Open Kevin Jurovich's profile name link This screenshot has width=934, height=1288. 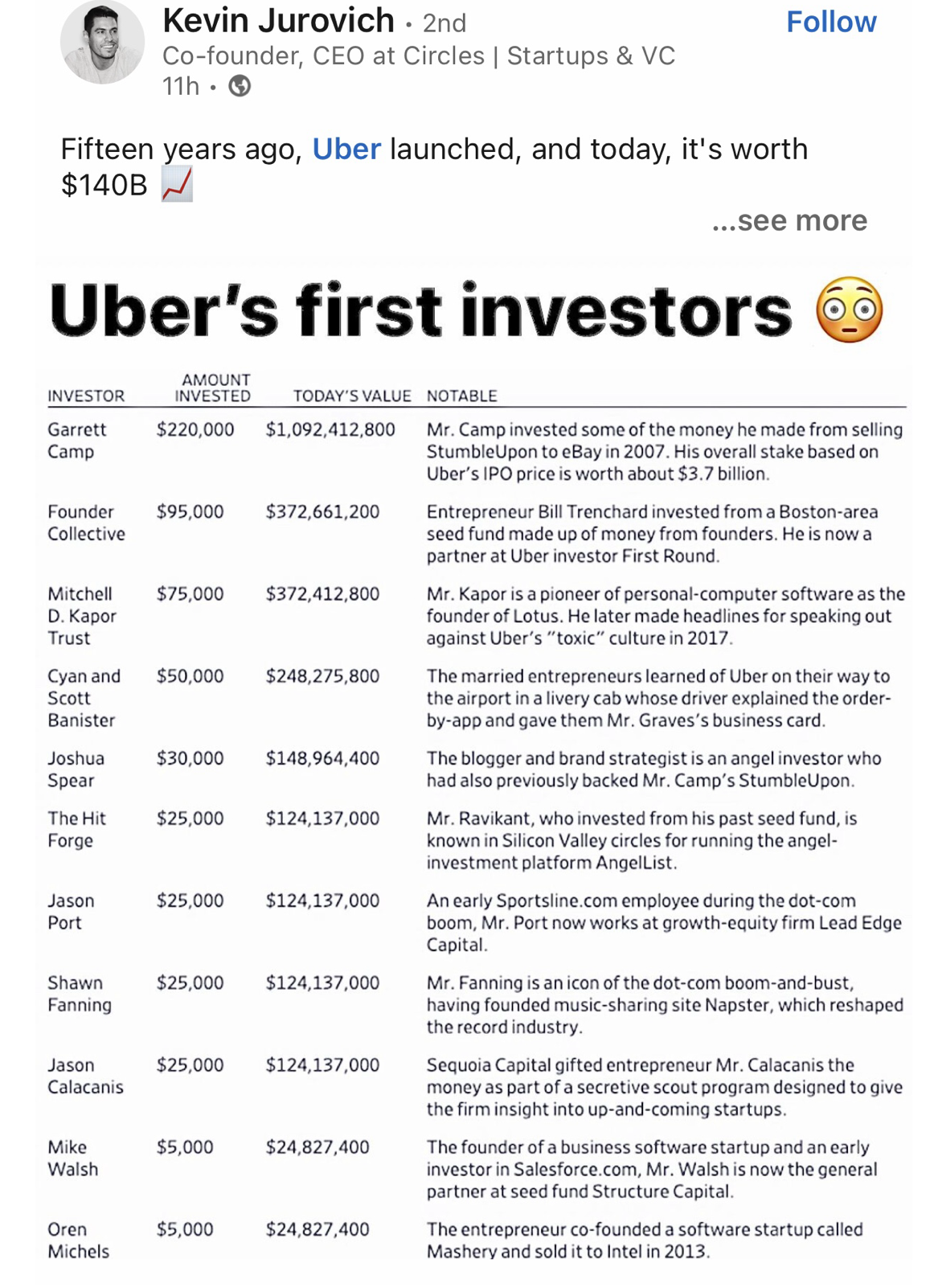click(x=278, y=21)
